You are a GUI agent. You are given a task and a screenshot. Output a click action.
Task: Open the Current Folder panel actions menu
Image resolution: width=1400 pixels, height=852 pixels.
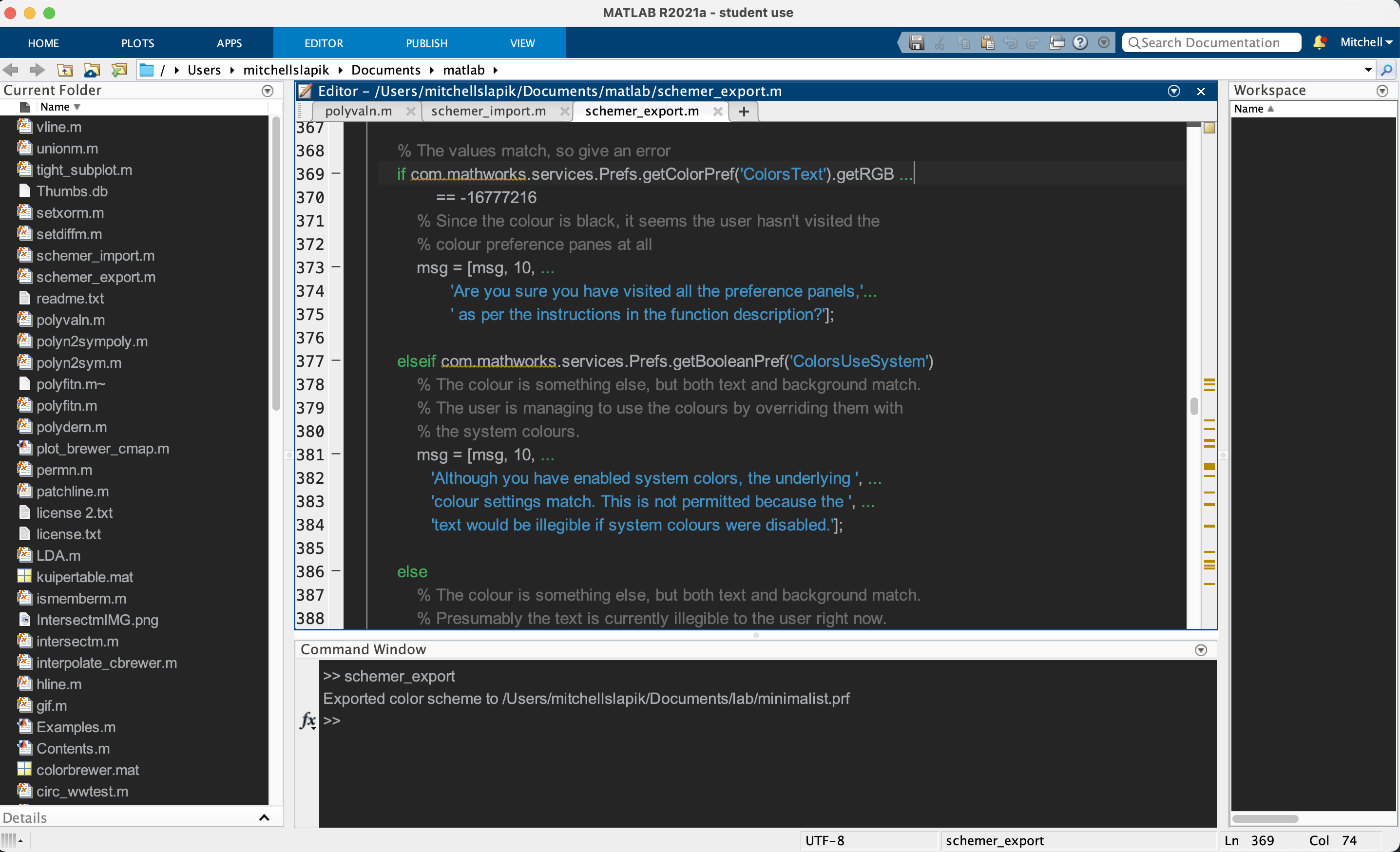pyautogui.click(x=267, y=91)
